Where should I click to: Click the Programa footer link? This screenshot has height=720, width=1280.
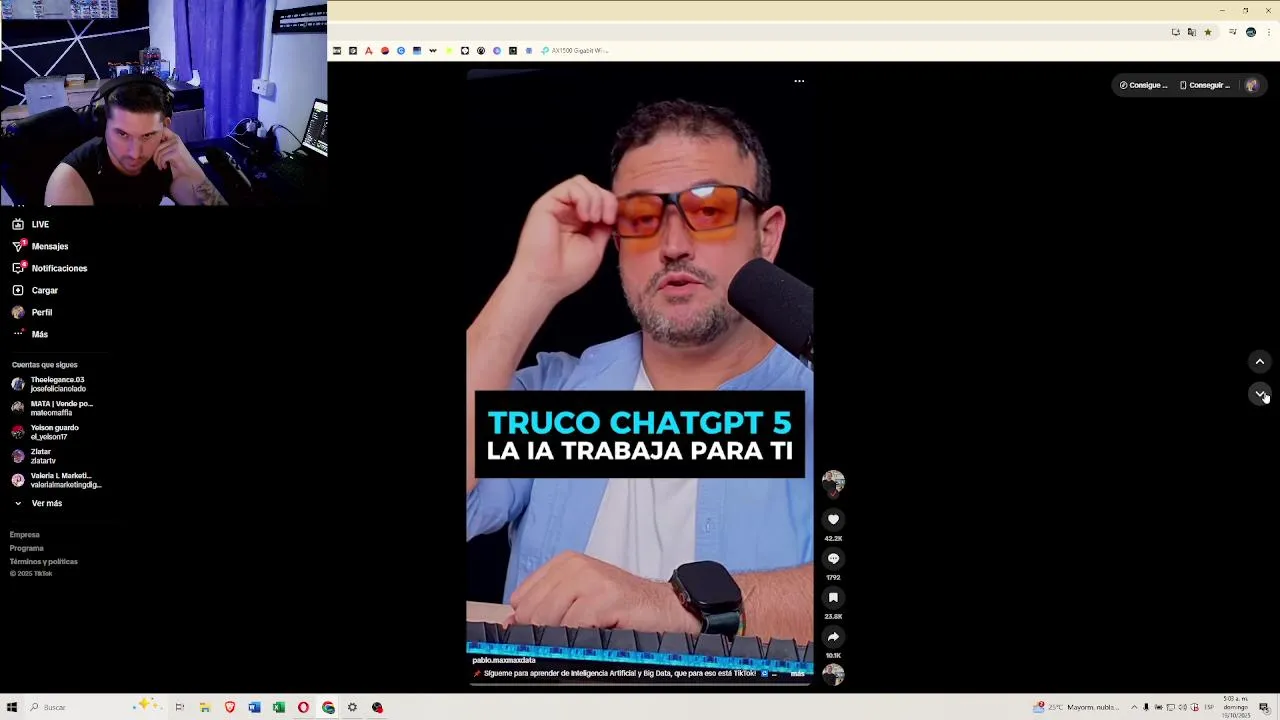[x=27, y=548]
